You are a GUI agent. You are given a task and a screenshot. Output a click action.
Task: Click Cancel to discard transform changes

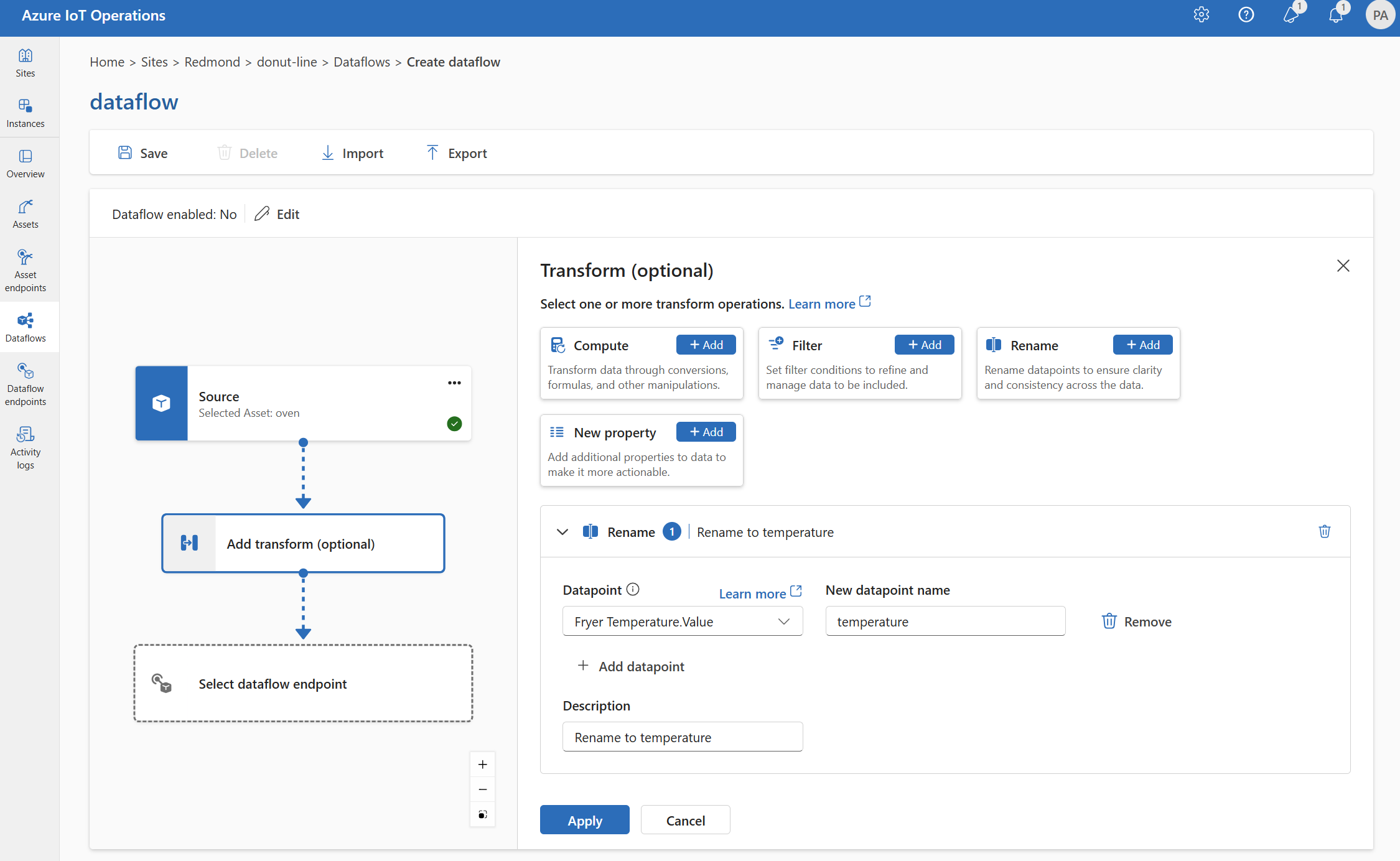click(x=686, y=820)
